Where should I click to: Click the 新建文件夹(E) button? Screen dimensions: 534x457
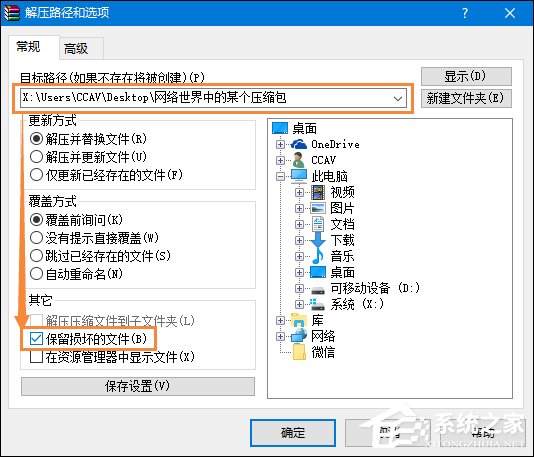click(x=466, y=98)
